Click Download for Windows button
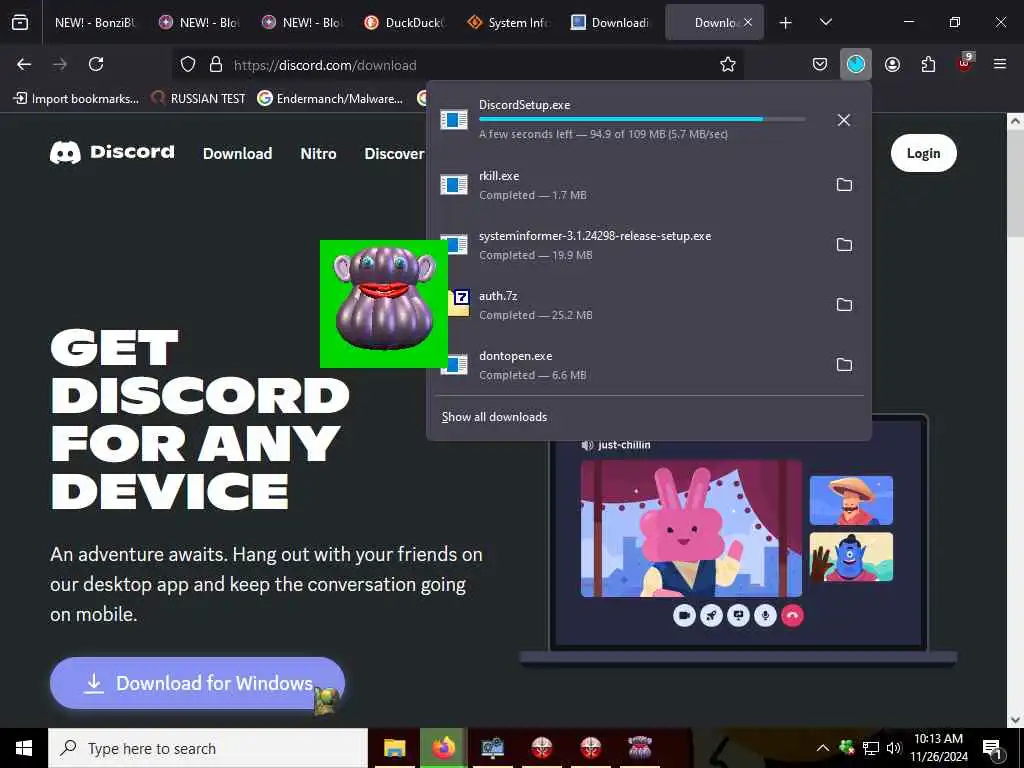The image size is (1024, 768). [197, 683]
